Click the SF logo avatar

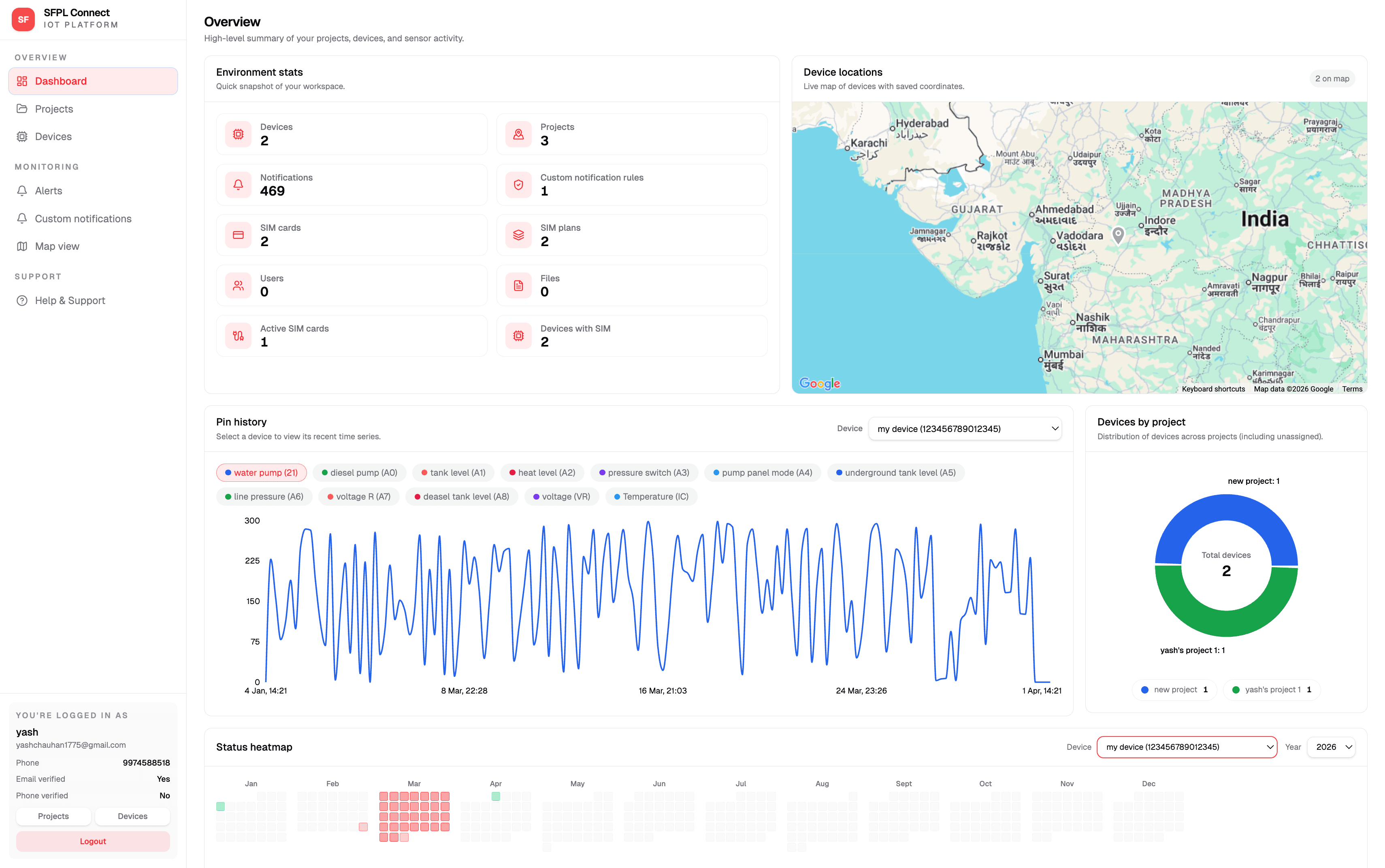[x=23, y=19]
